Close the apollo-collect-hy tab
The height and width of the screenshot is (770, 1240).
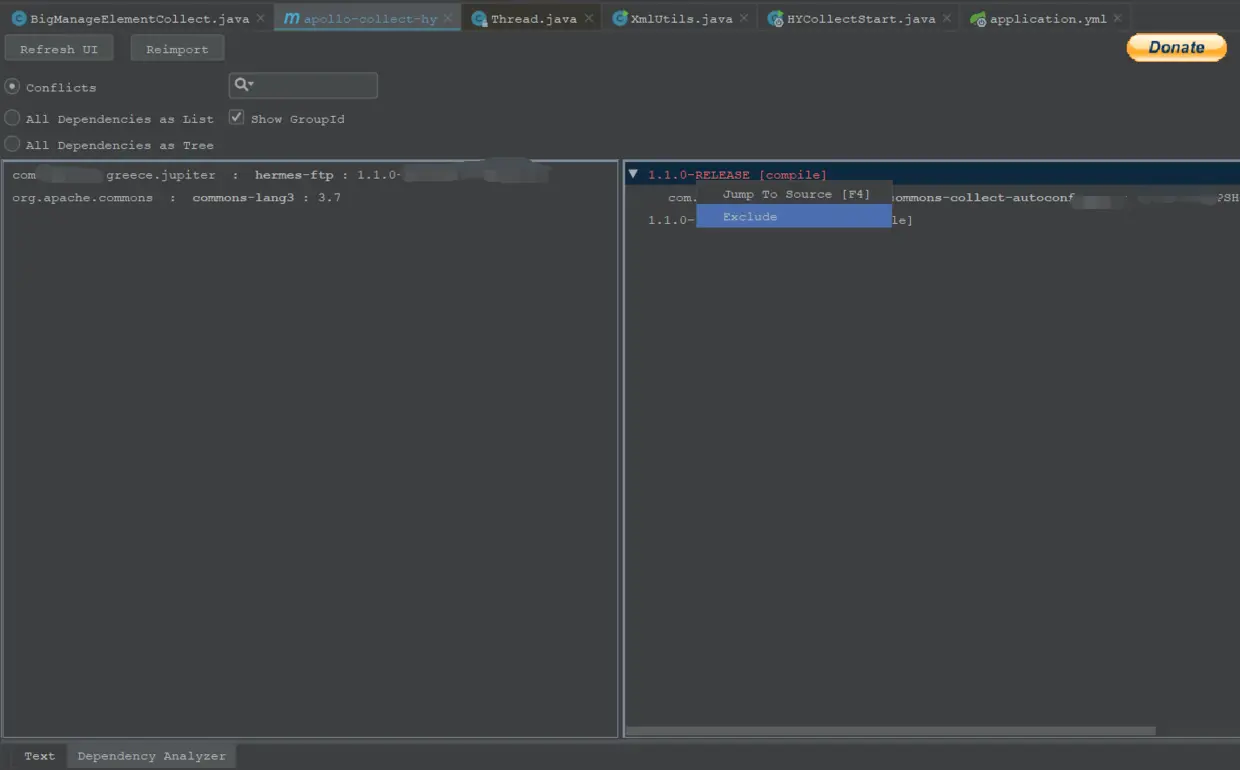click(448, 18)
